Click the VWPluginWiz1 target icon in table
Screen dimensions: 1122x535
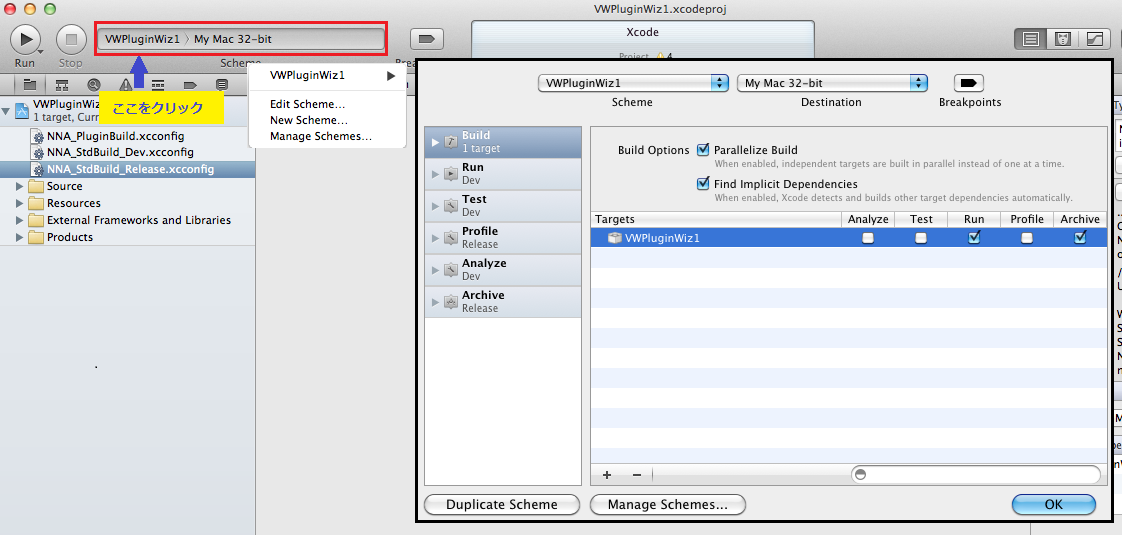coord(615,238)
